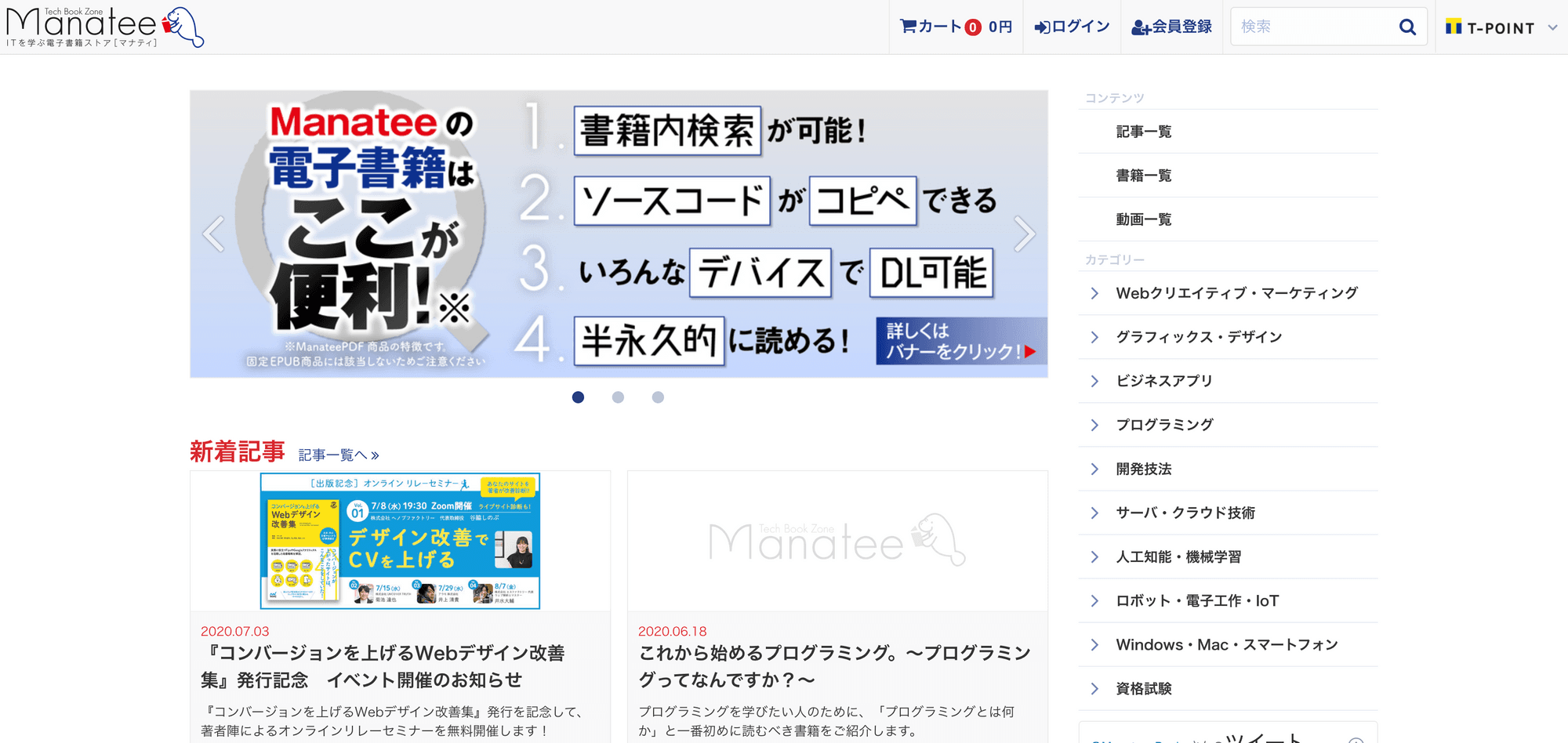Select the second carousel dot indicator
1568x743 pixels.
pyautogui.click(x=618, y=397)
